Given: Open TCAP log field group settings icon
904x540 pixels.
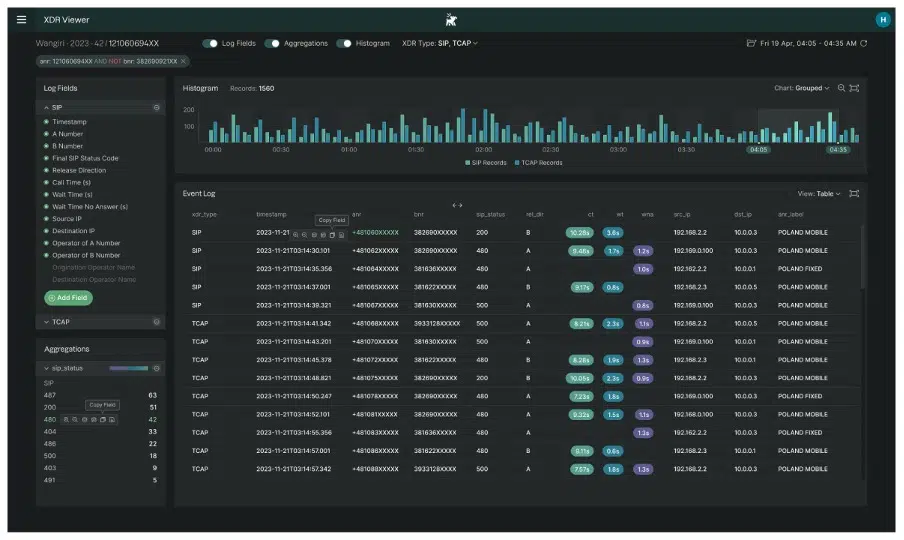Looking at the screenshot, I should (x=156, y=322).
